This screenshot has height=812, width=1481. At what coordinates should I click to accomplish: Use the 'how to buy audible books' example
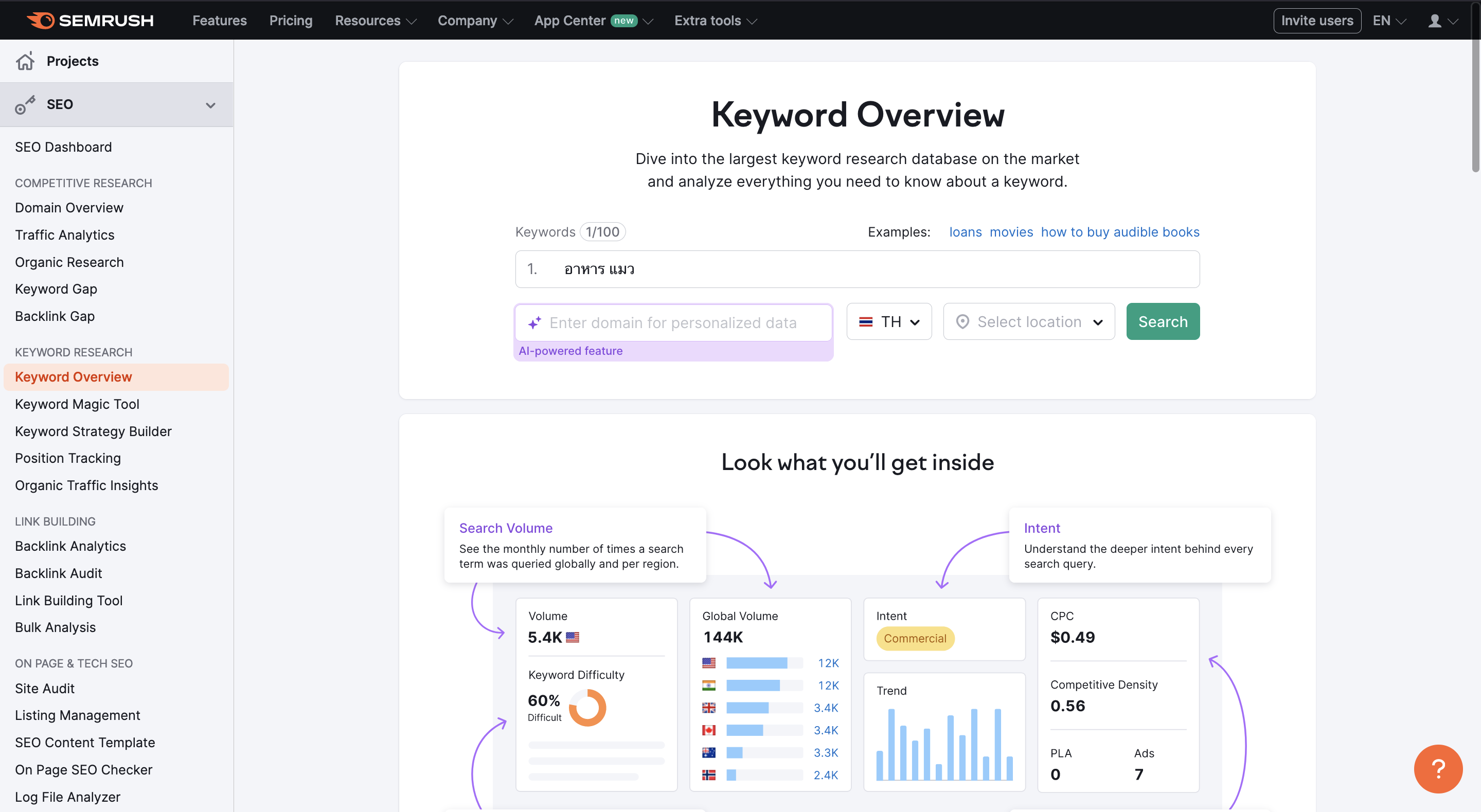coord(1119,232)
